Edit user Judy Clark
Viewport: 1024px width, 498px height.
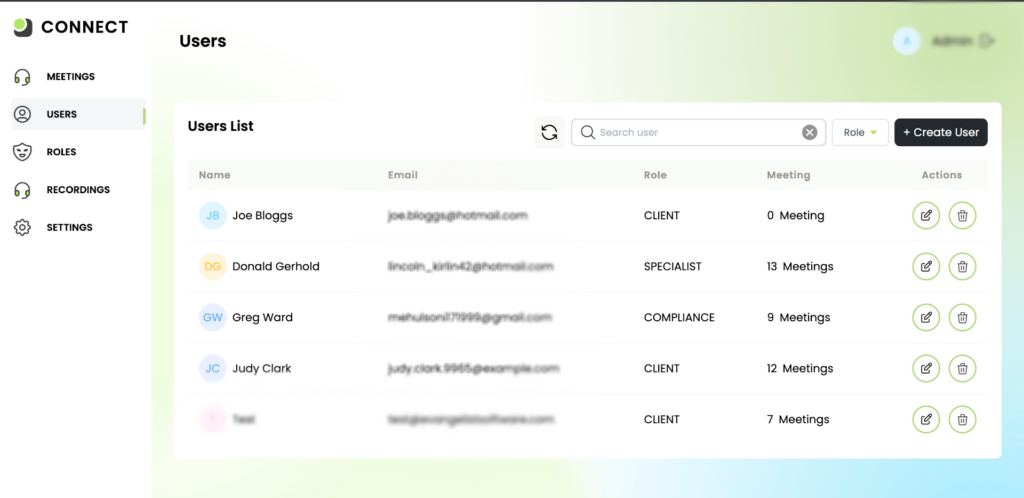pyautogui.click(x=925, y=368)
